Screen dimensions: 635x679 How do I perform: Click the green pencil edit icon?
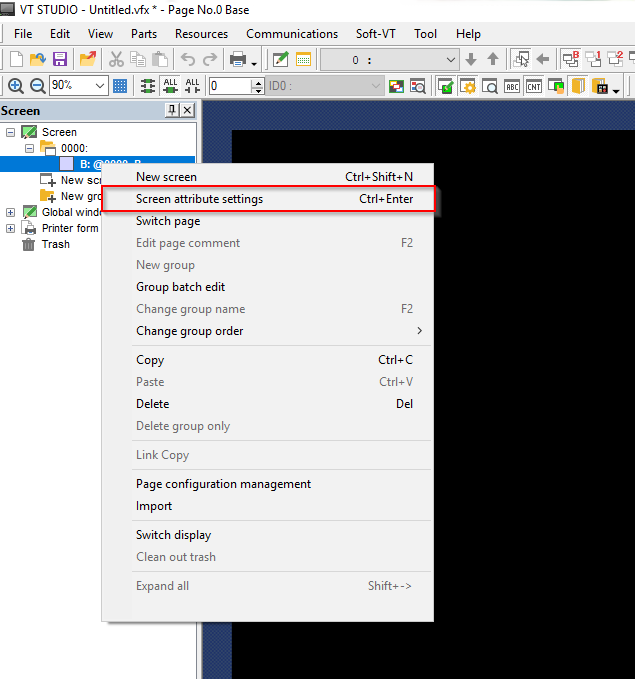281,59
